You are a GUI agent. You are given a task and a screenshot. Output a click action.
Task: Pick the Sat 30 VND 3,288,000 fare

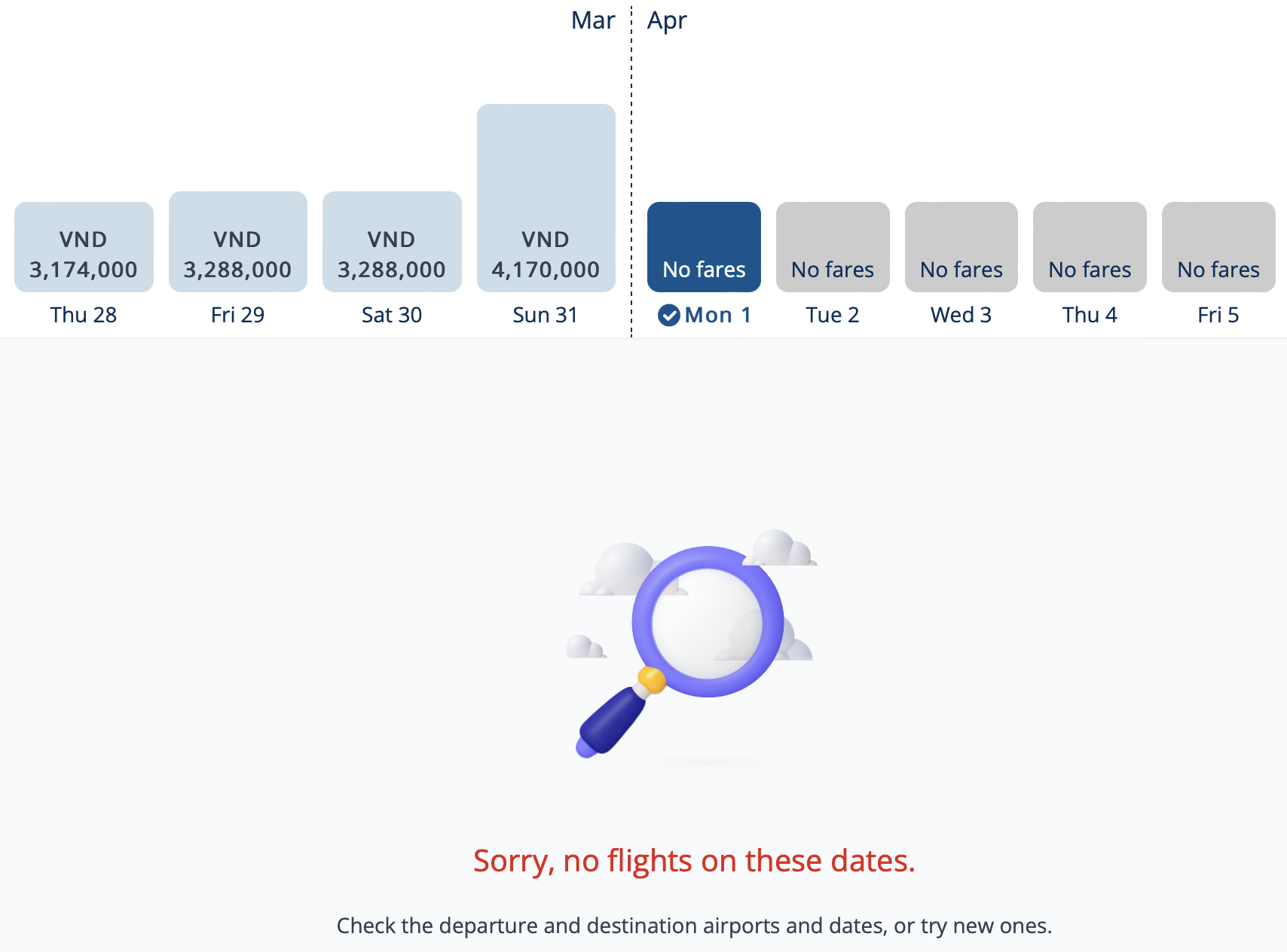point(392,243)
